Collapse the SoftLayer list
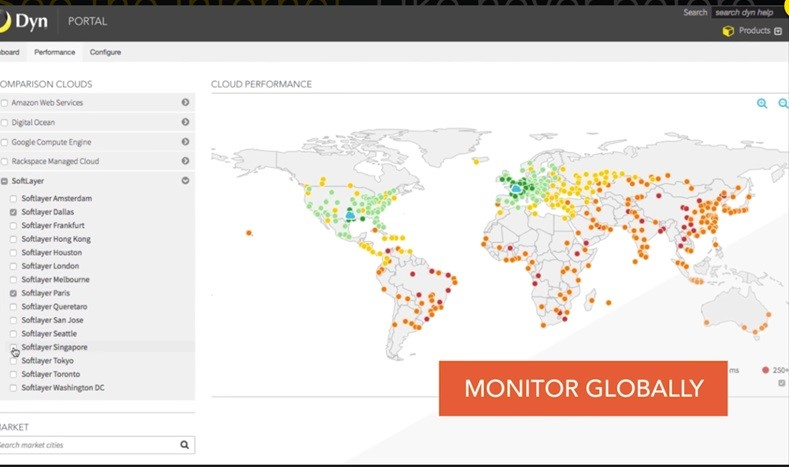Viewport: 789px width, 467px height. (x=185, y=180)
